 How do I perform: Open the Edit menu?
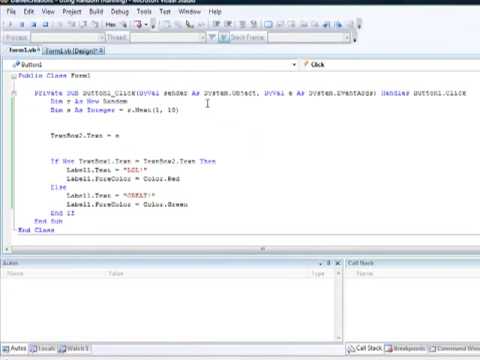29,12
